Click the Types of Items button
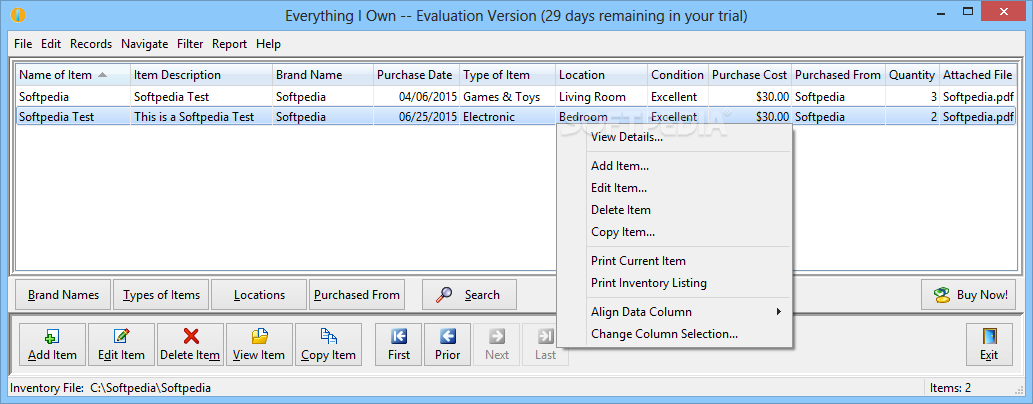1033x404 pixels. 161,295
